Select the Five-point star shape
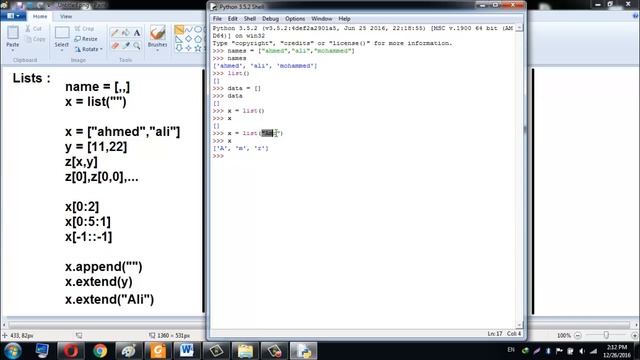 coord(198,48)
